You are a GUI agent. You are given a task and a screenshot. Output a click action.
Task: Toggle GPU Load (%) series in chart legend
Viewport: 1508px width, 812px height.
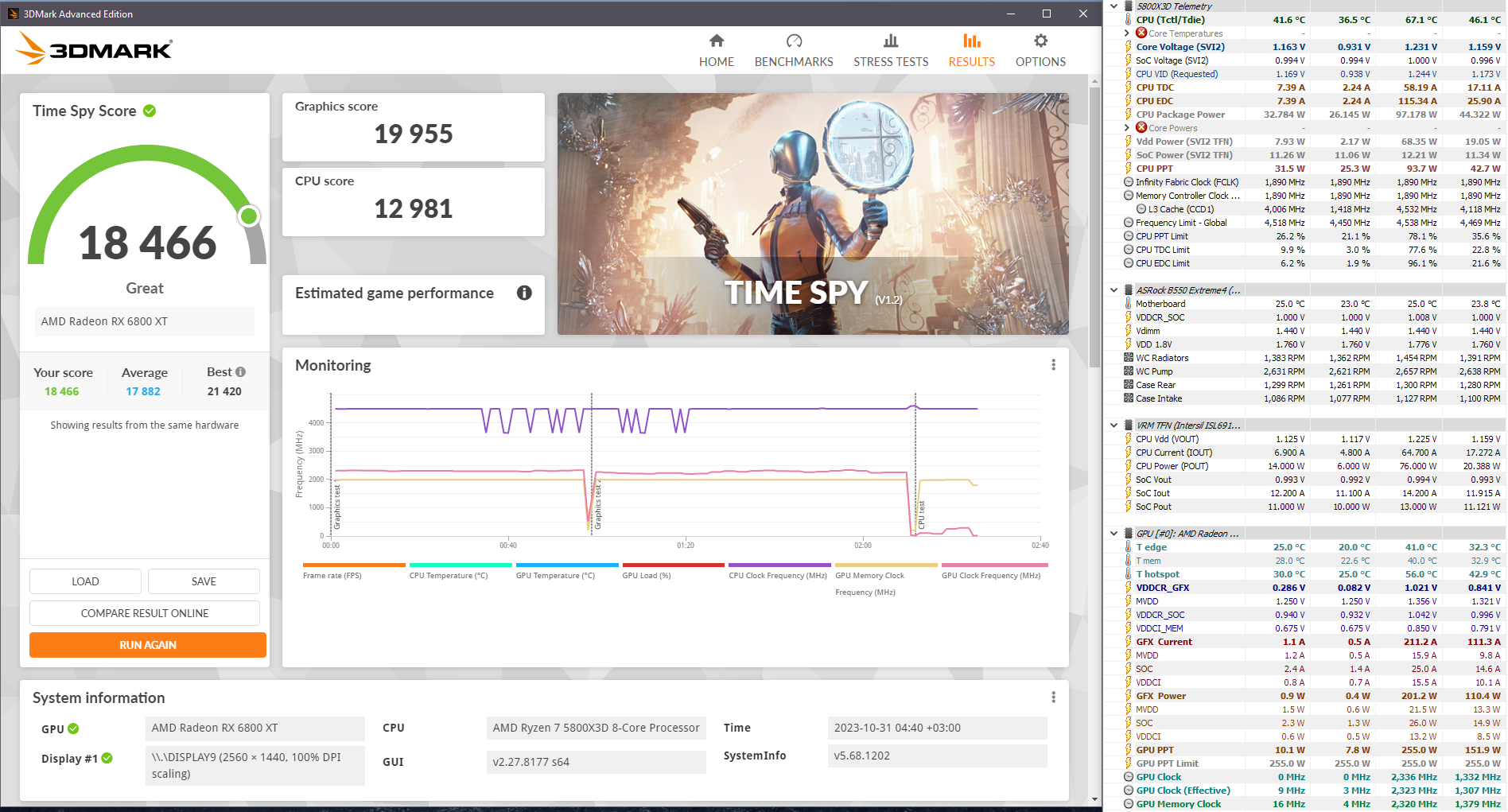click(x=673, y=570)
